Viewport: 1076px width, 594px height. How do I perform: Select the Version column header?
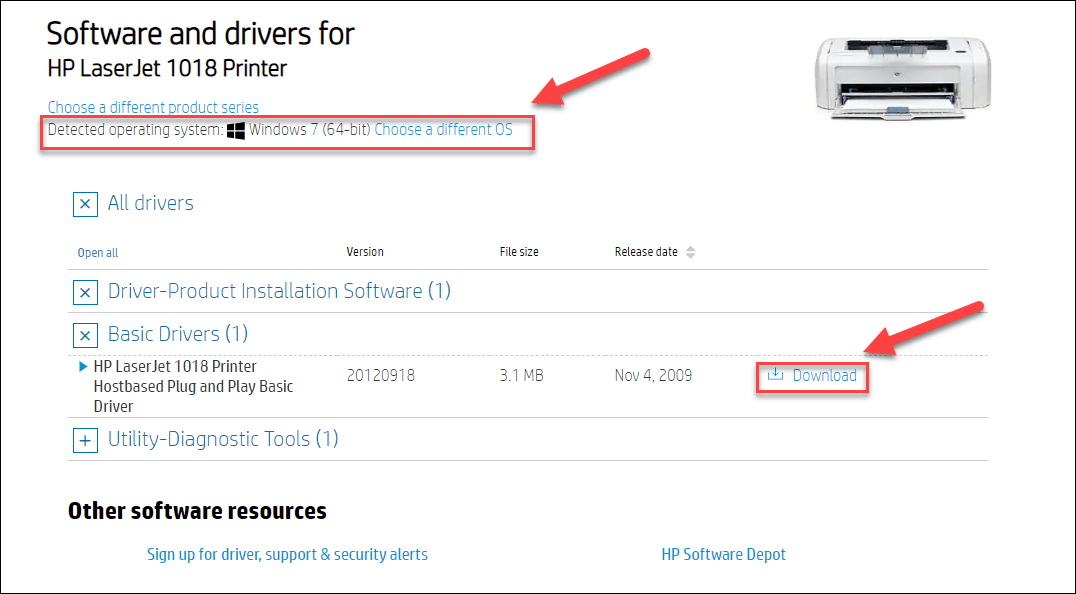coord(365,251)
